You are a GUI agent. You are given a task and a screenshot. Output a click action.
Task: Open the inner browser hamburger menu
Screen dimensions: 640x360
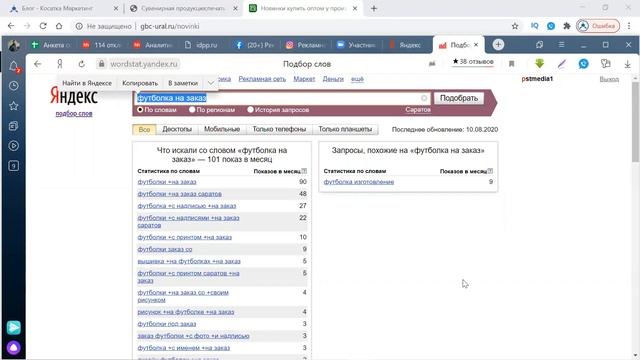562,44
